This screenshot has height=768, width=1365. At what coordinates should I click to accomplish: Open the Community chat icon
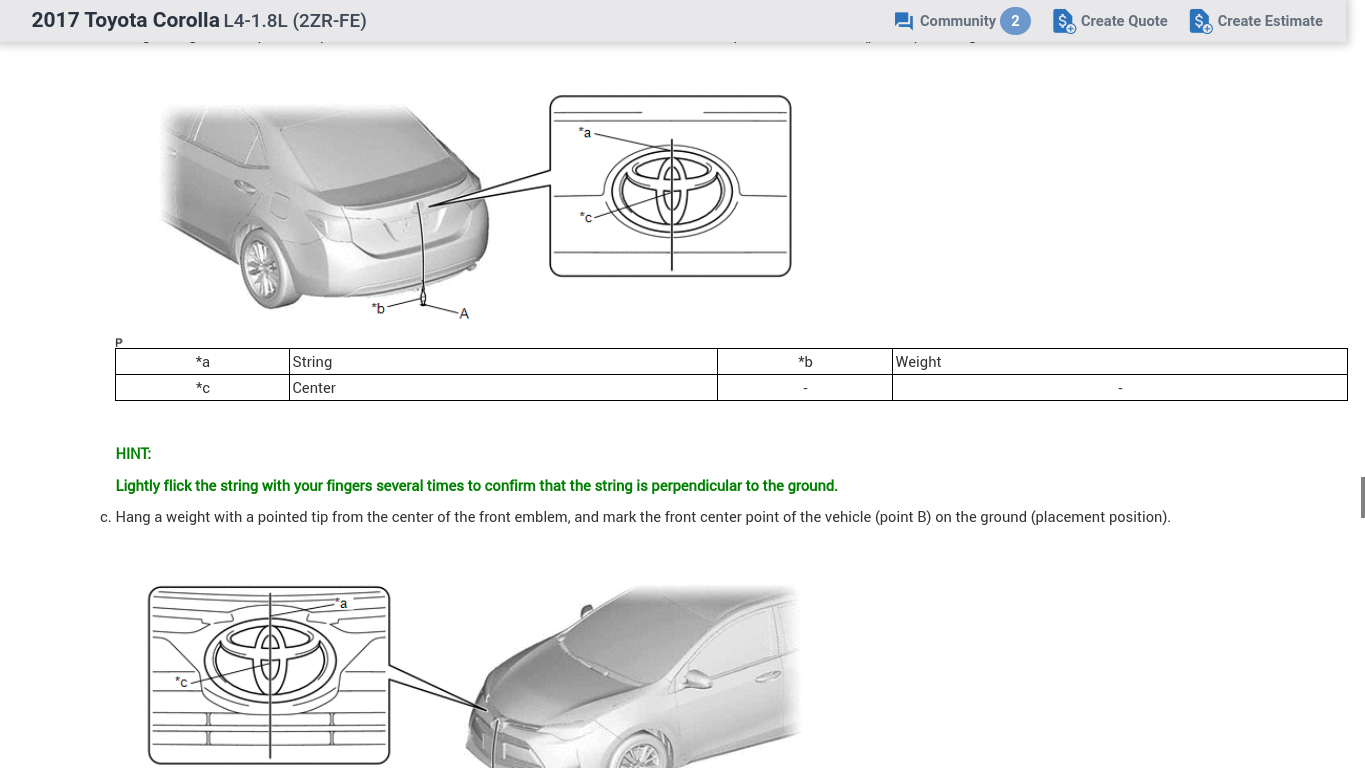coord(904,21)
